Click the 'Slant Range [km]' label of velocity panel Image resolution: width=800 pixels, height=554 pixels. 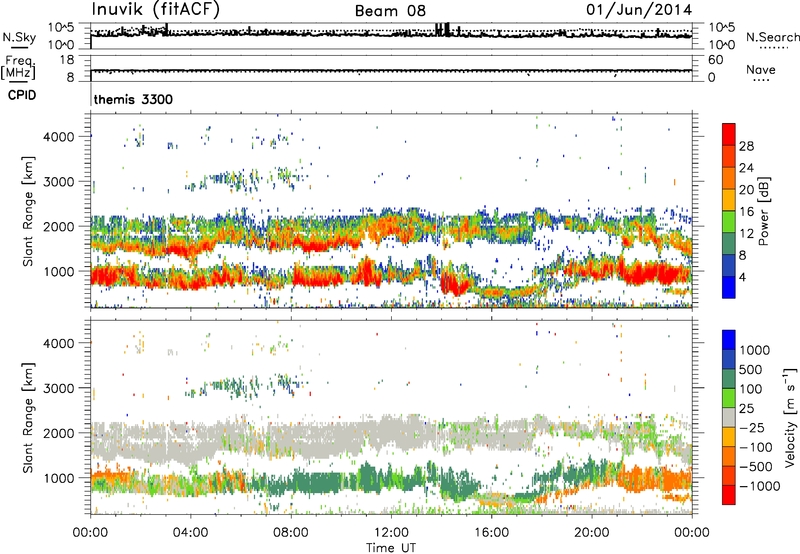(x=28, y=418)
